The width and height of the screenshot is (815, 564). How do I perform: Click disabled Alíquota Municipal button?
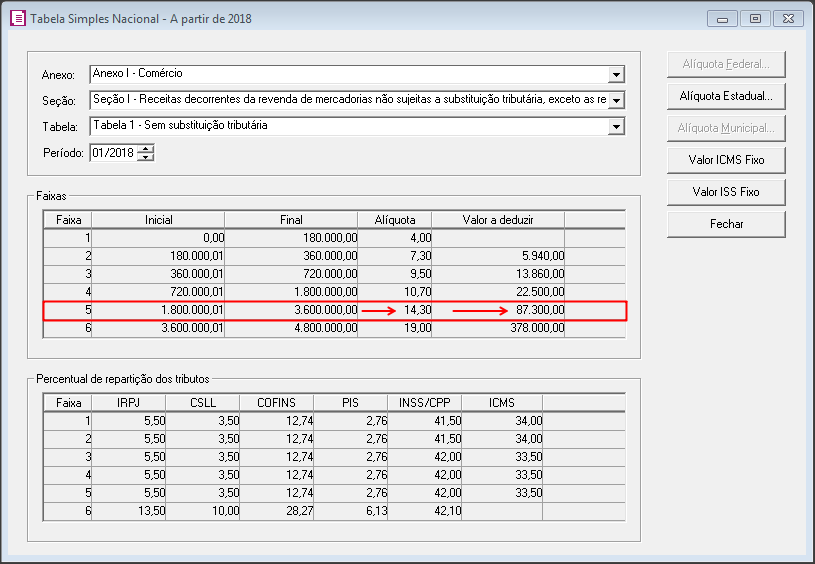coord(726,128)
